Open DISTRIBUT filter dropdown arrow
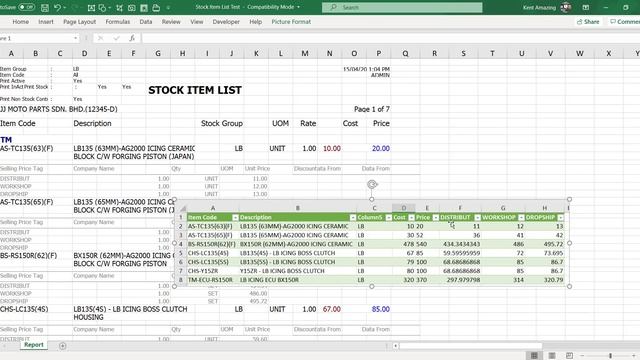This screenshot has width=640, height=360. coord(477,218)
